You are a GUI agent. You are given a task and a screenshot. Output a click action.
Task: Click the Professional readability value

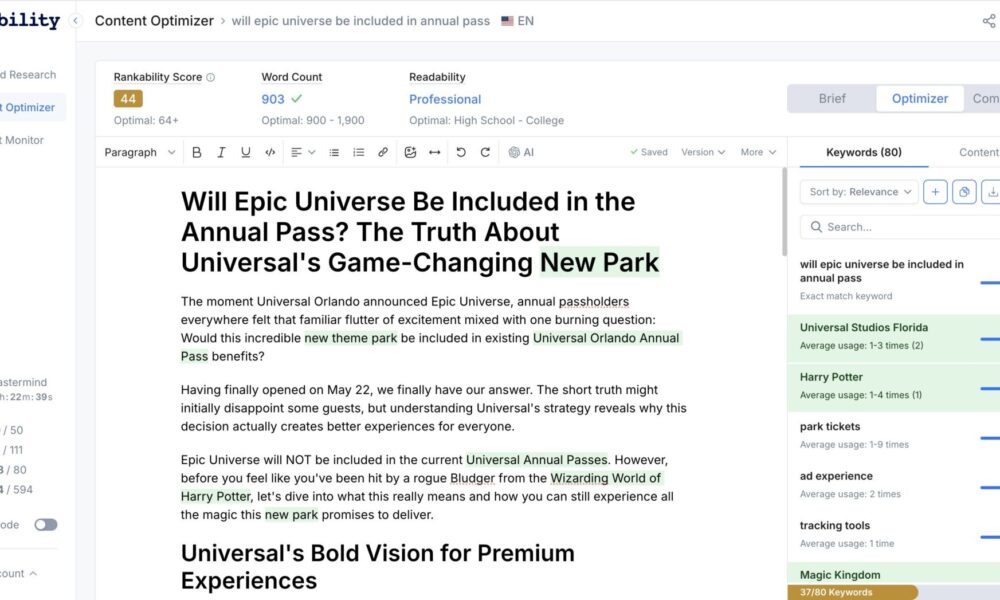[445, 99]
